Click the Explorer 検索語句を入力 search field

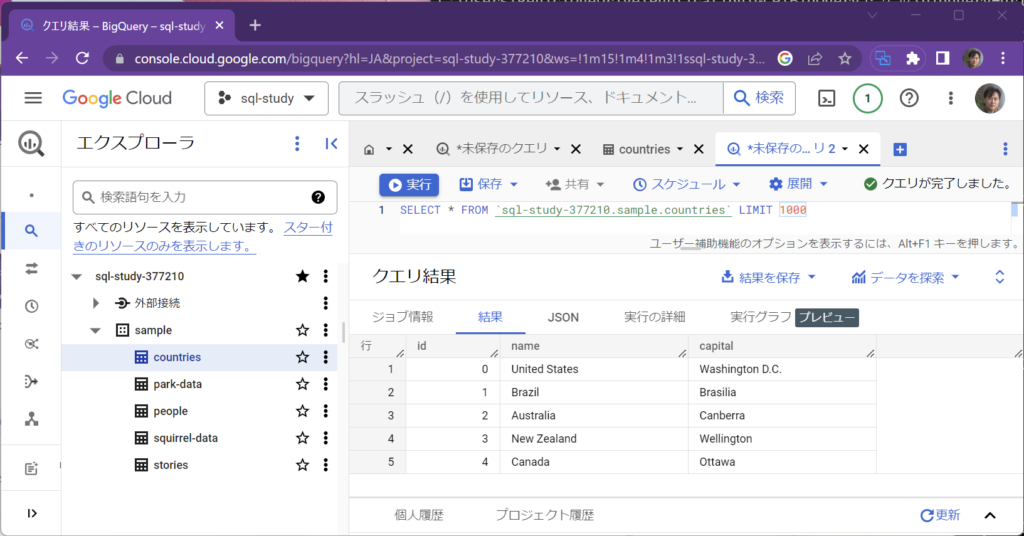[x=204, y=197]
